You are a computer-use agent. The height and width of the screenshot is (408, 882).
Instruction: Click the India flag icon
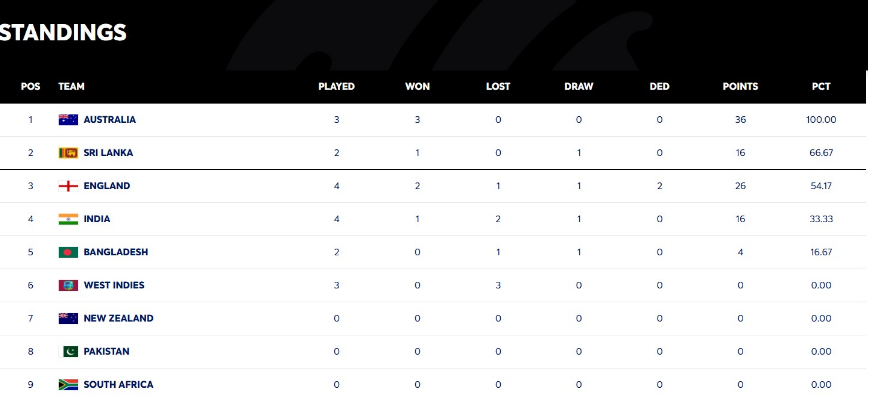[68, 219]
